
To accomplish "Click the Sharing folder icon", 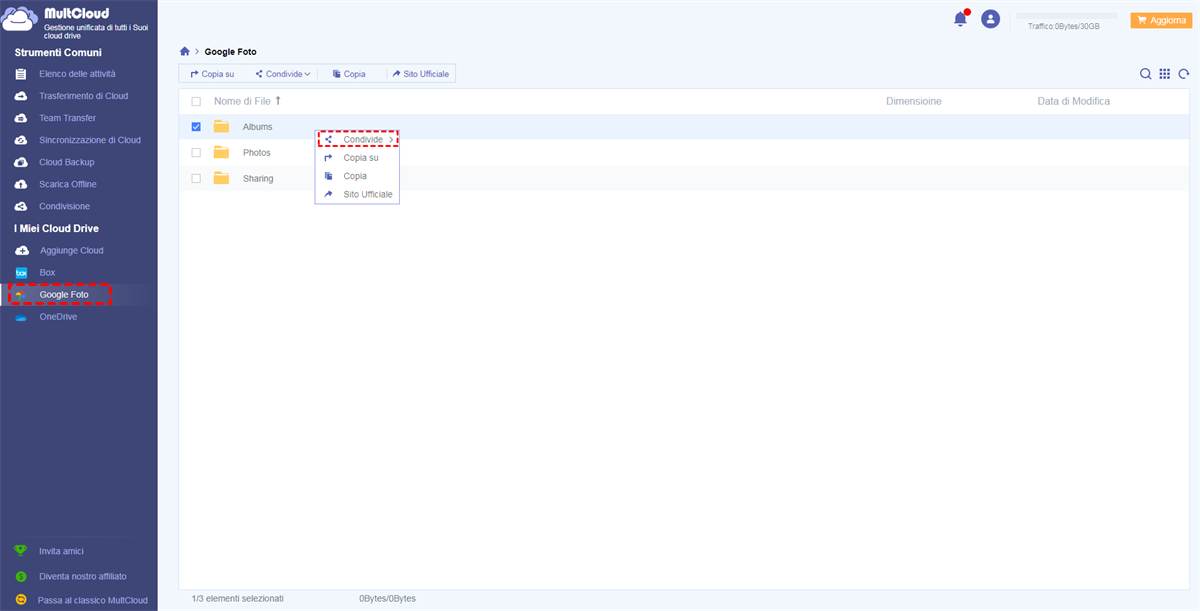I will [221, 179].
